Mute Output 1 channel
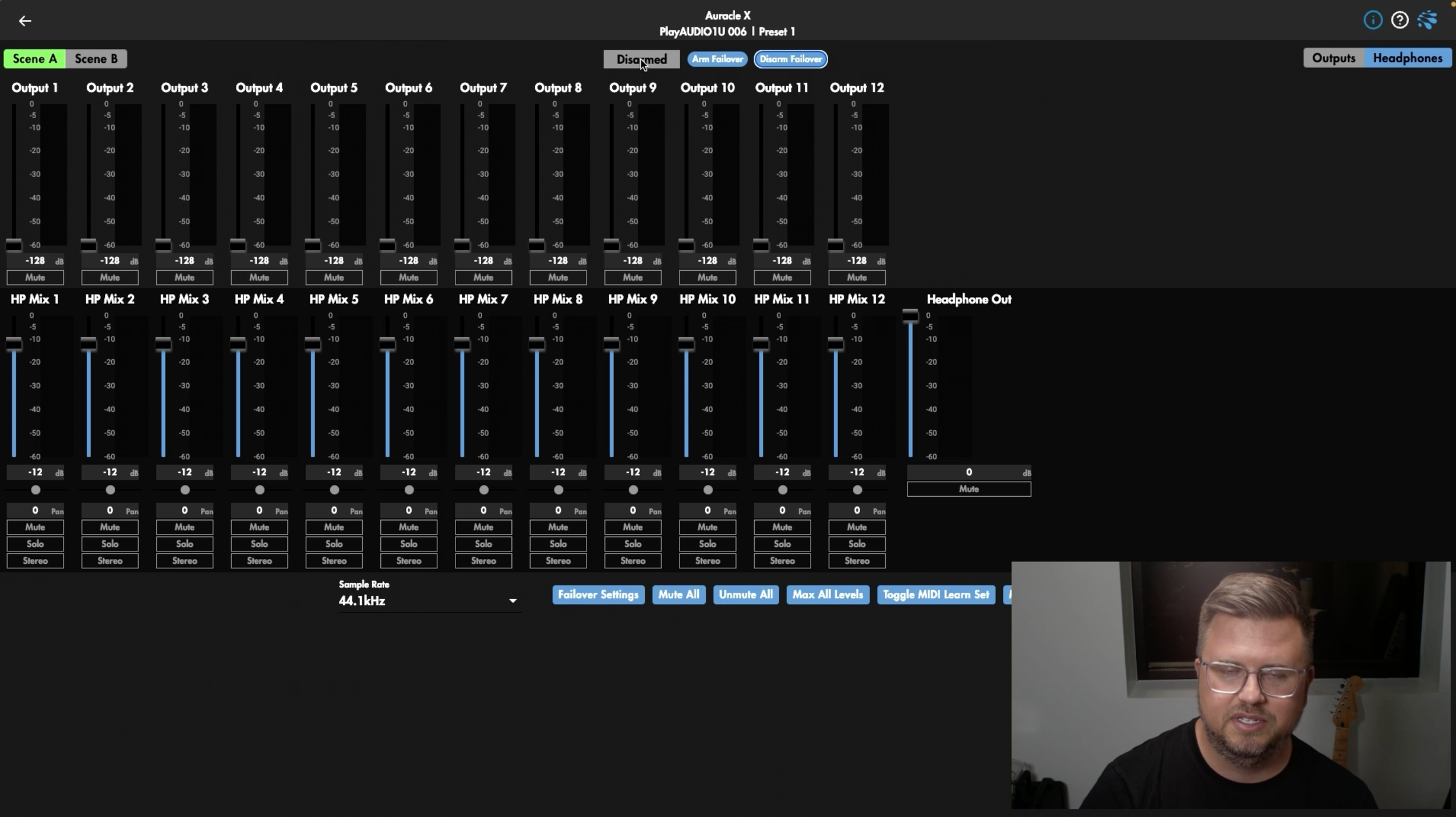This screenshot has height=817, width=1456. coord(35,277)
